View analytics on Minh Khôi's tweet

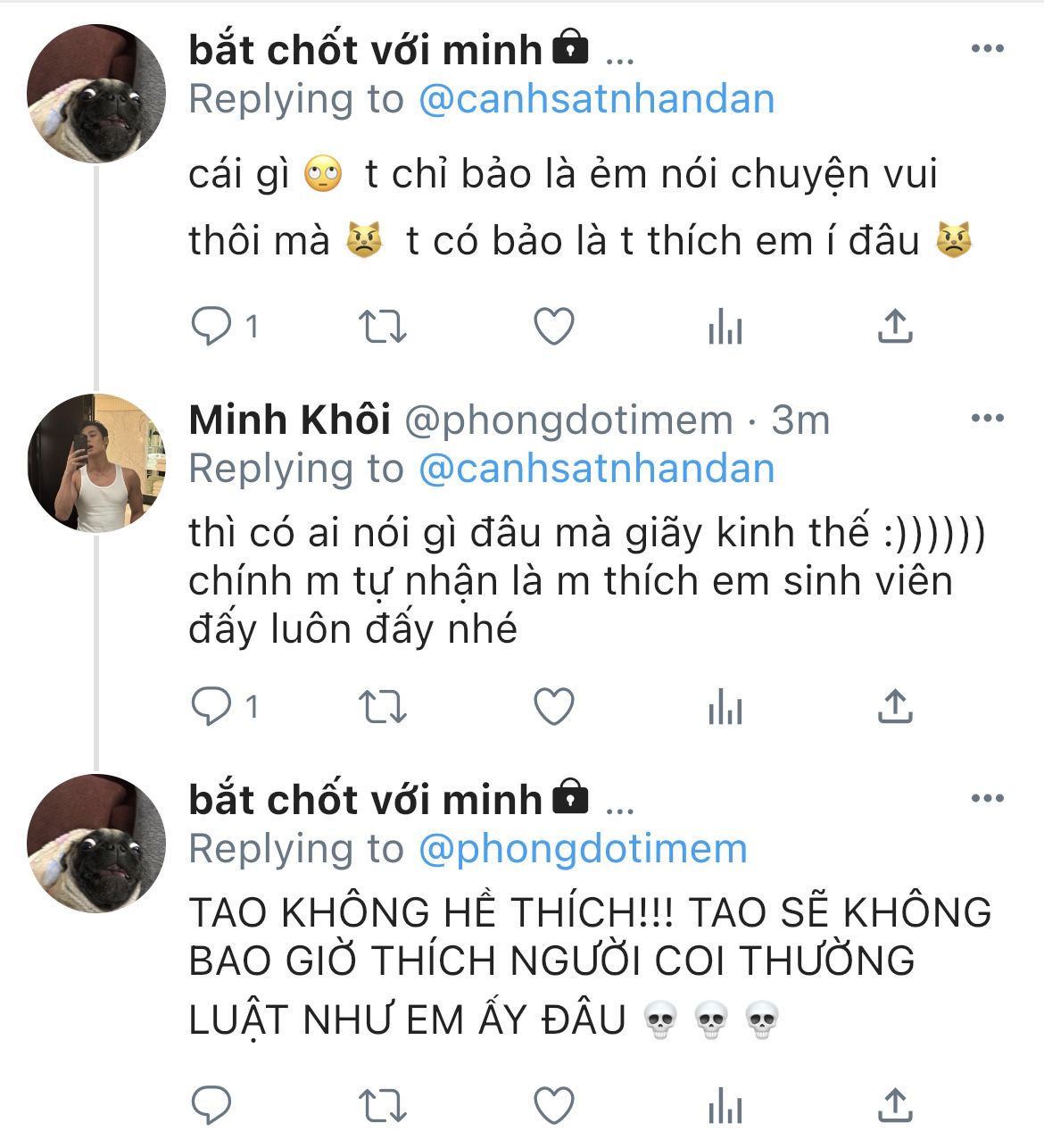[x=725, y=708]
